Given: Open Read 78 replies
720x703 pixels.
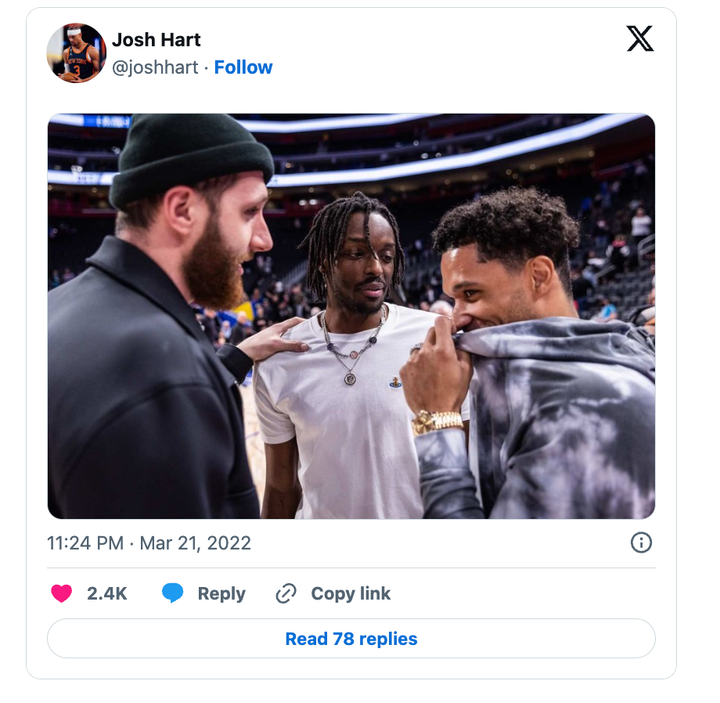Looking at the screenshot, I should (x=351, y=639).
